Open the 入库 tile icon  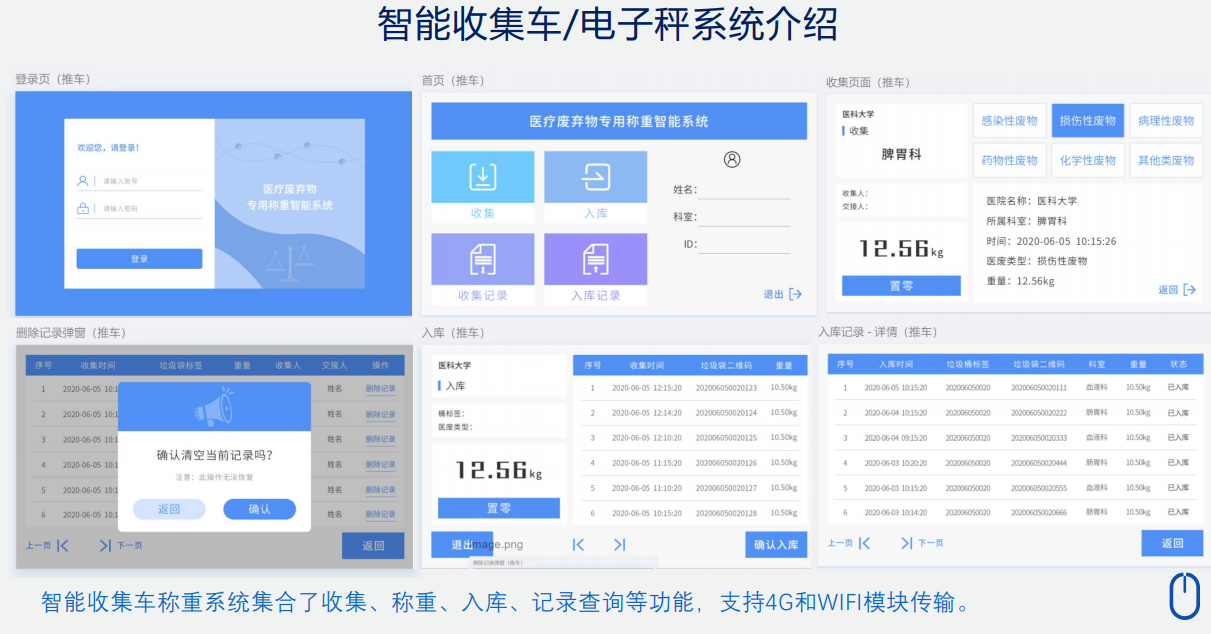coord(595,178)
